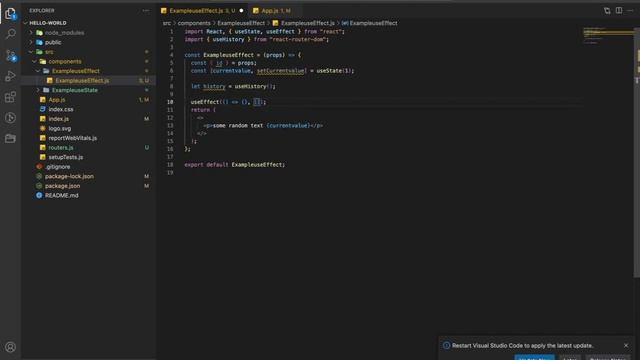The height and width of the screenshot is (360, 640).
Task: Open the Run and Debug view
Action: [x=10, y=76]
